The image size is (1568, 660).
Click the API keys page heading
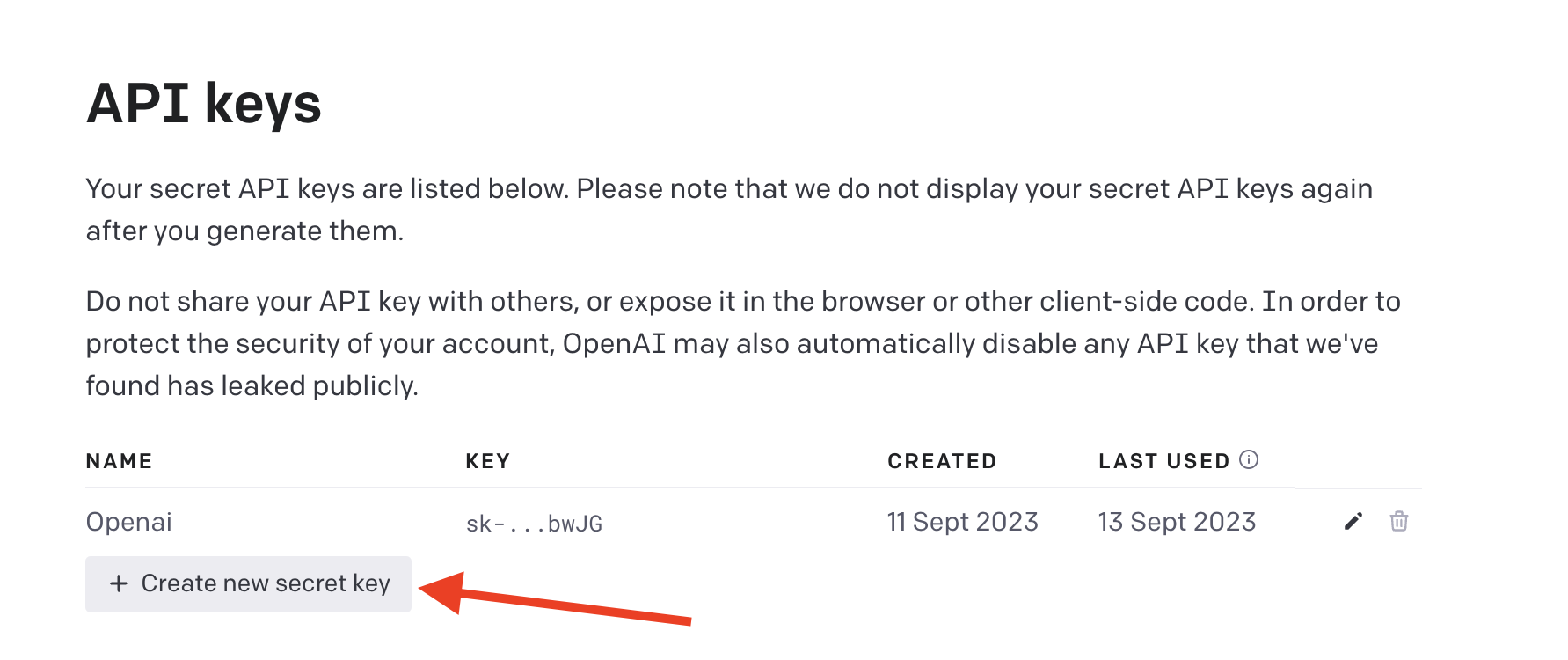pos(204,104)
